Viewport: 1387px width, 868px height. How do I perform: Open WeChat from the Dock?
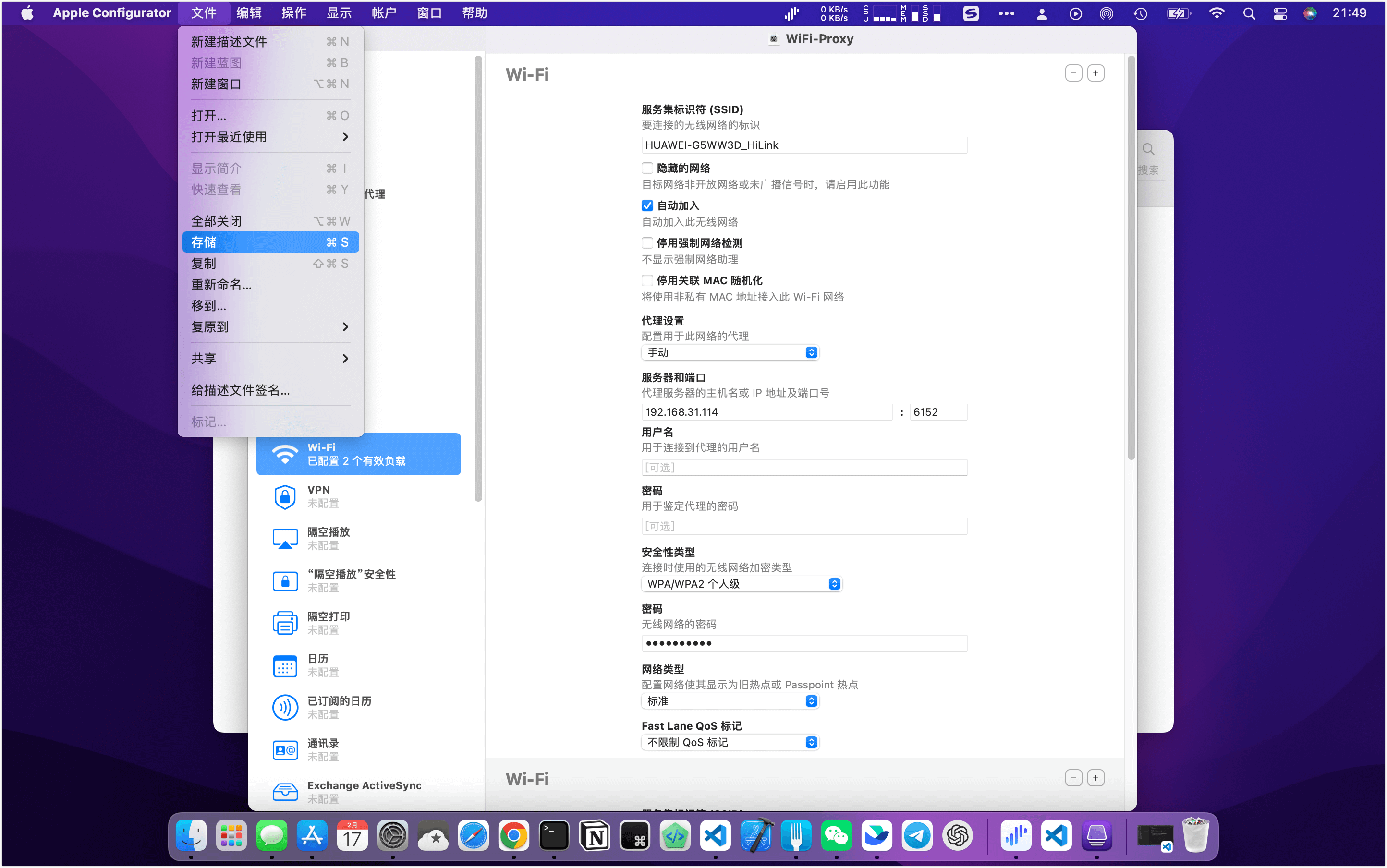(x=836, y=836)
